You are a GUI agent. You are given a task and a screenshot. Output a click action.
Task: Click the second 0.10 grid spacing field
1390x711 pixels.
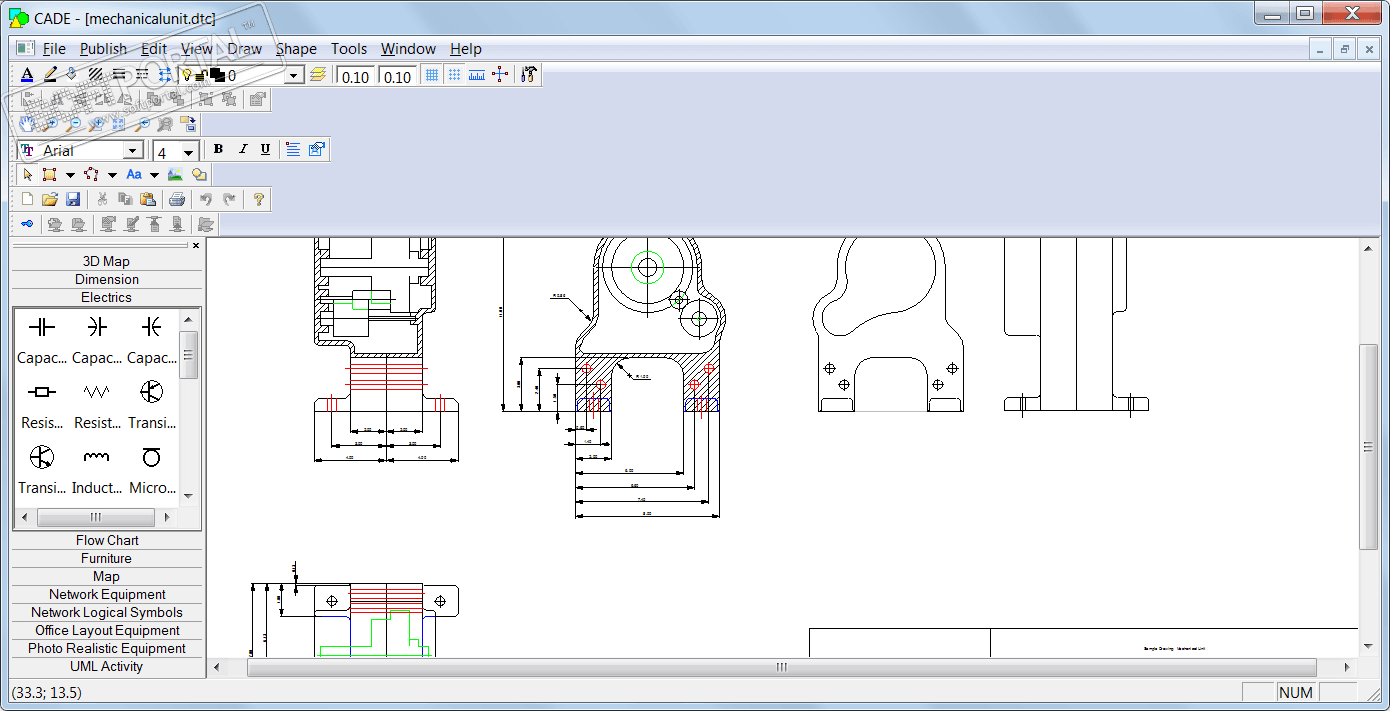click(398, 76)
